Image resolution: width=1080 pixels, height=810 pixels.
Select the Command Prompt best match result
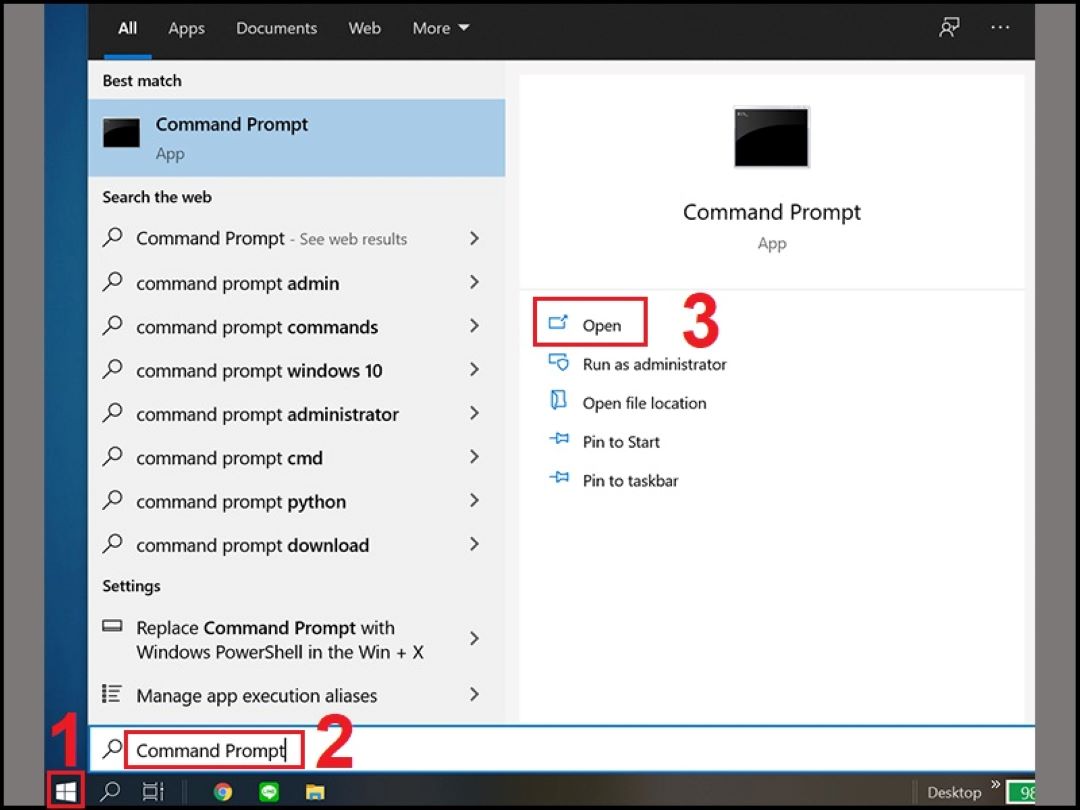297,138
